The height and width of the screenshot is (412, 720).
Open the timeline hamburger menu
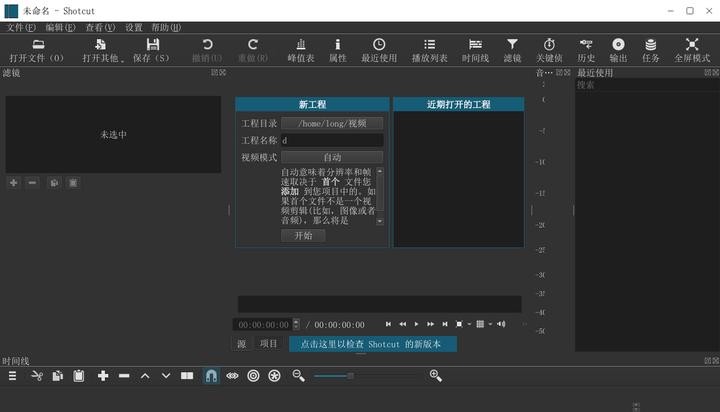pos(13,375)
